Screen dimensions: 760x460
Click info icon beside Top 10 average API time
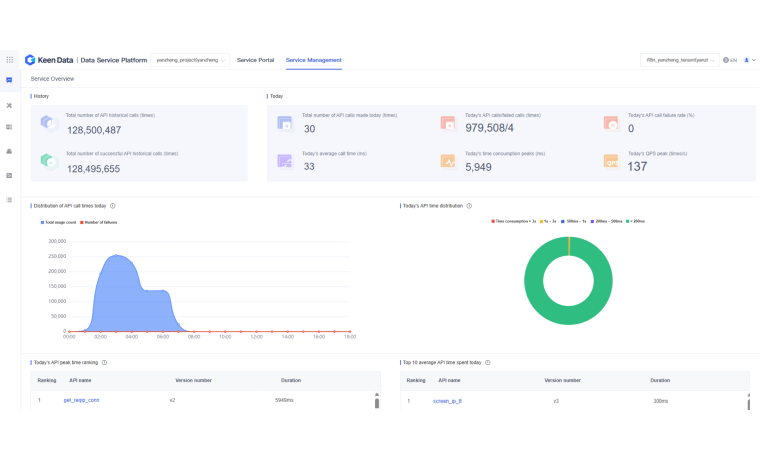coord(487,363)
